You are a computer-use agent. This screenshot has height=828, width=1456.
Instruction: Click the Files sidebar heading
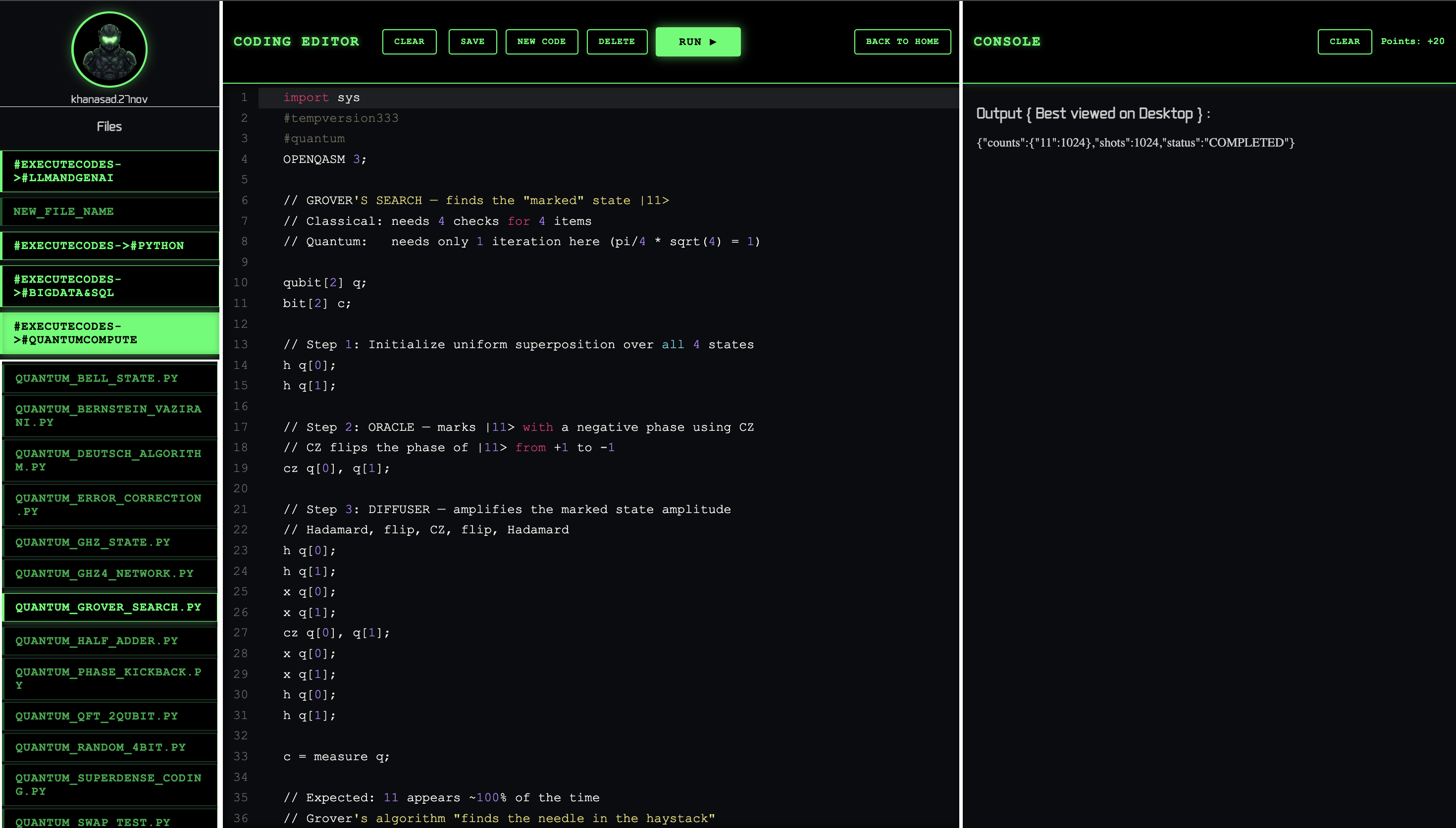(109, 127)
